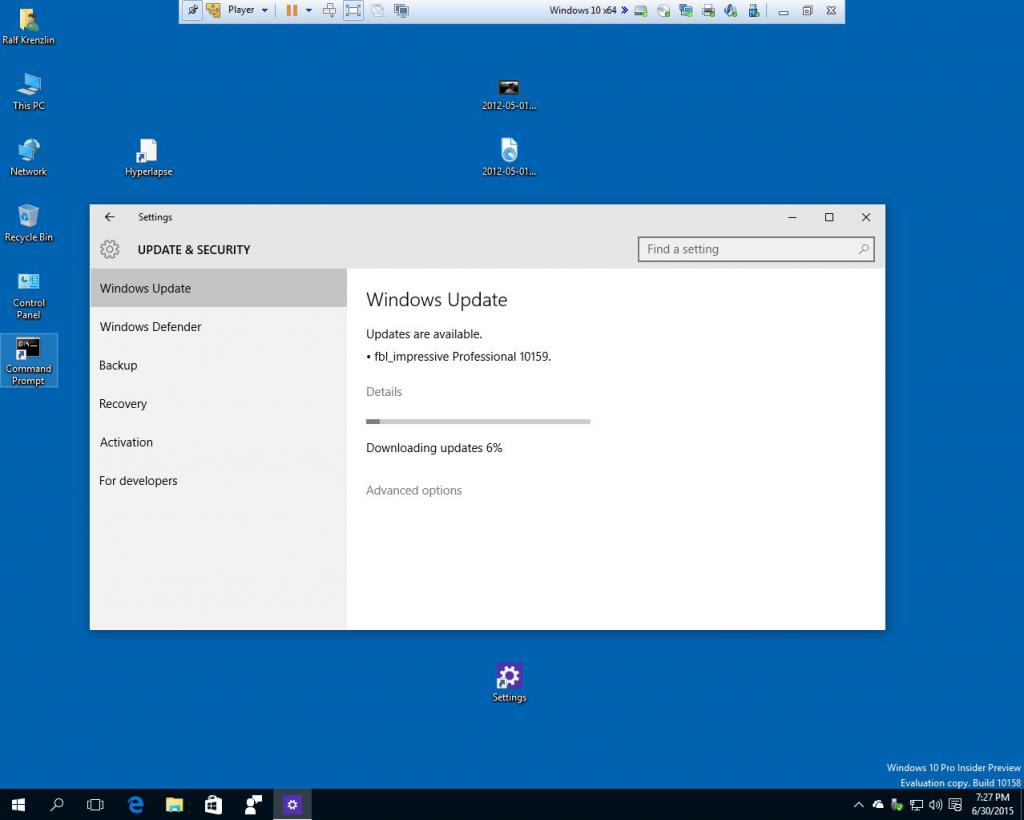Minimize the Settings window
1024x820 pixels.
[x=792, y=217]
